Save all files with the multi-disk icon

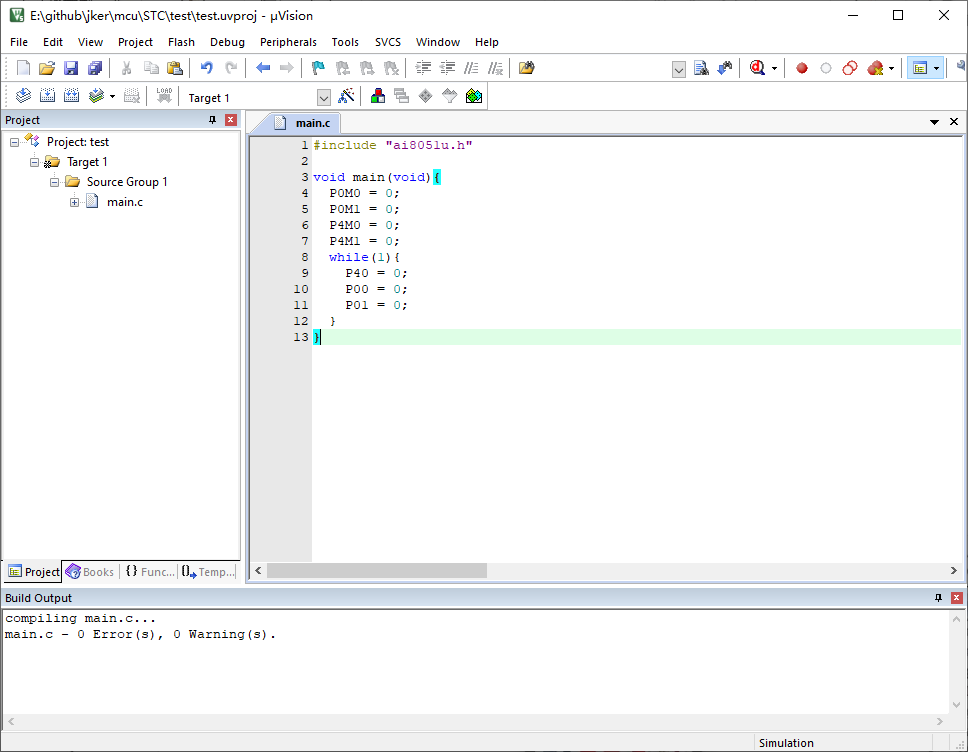(x=95, y=68)
